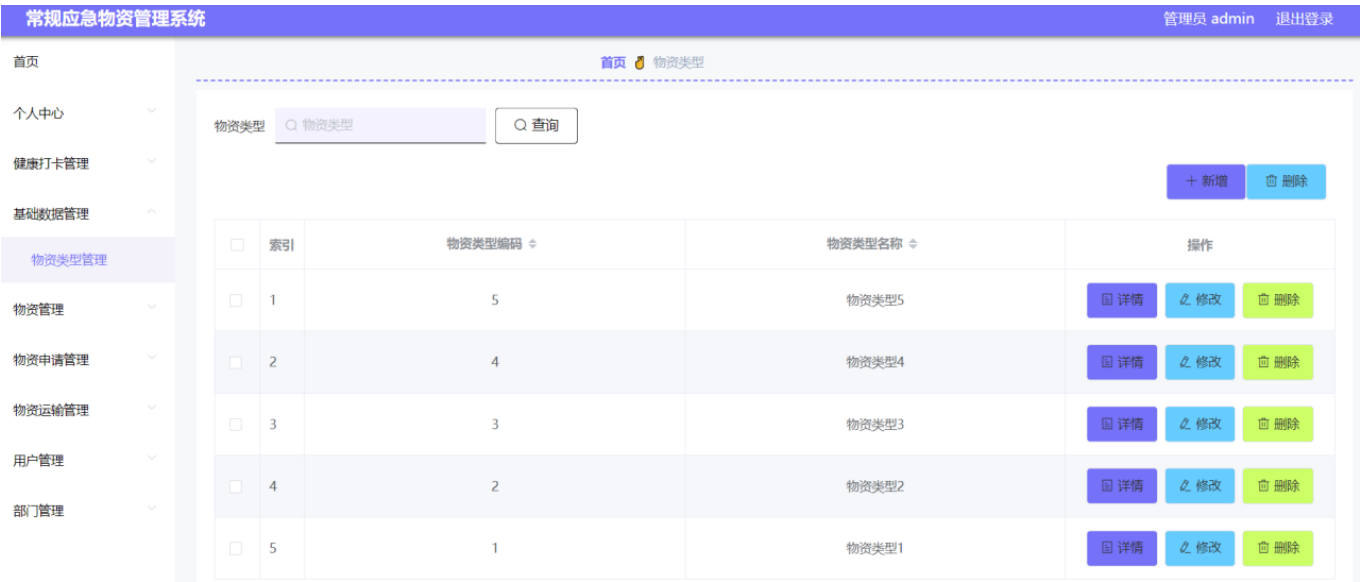Click the trash icon on the top 删除 button

[x=1271, y=181]
